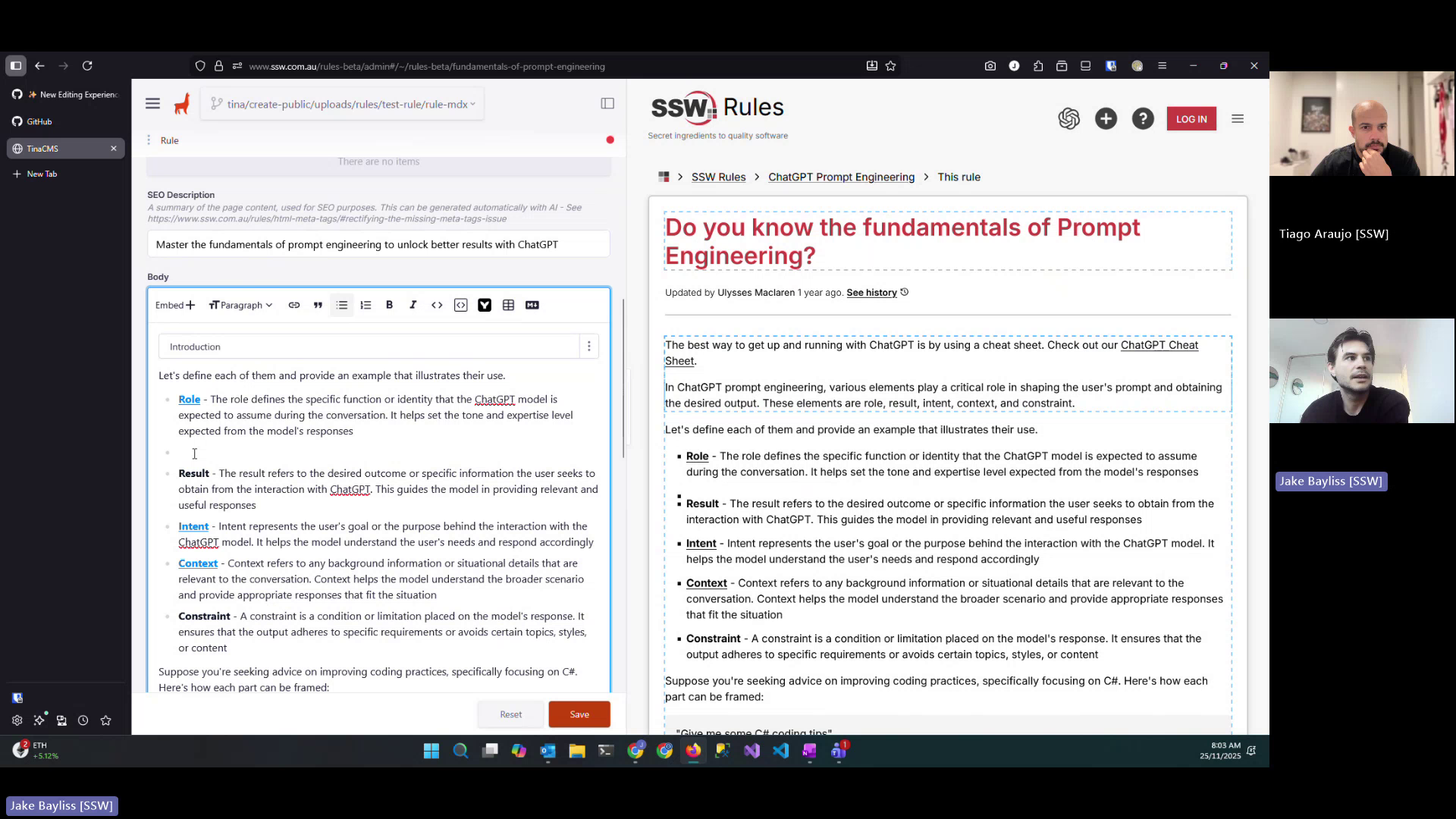Open the TinaCMS hamburger menu
This screenshot has width=1456, height=819.
(152, 104)
